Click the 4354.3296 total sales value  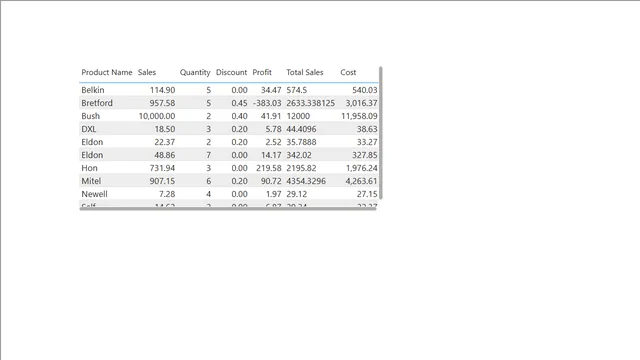click(x=306, y=181)
